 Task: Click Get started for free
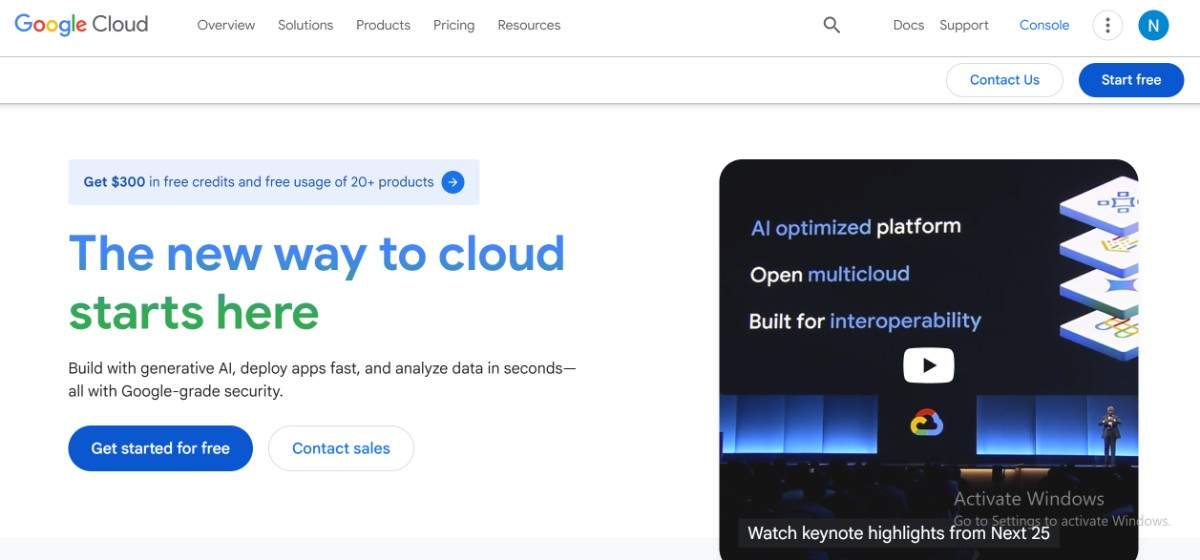(160, 448)
